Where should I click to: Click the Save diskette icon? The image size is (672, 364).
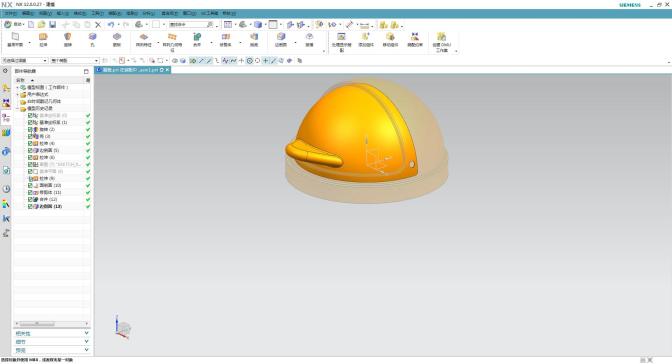[52, 24]
